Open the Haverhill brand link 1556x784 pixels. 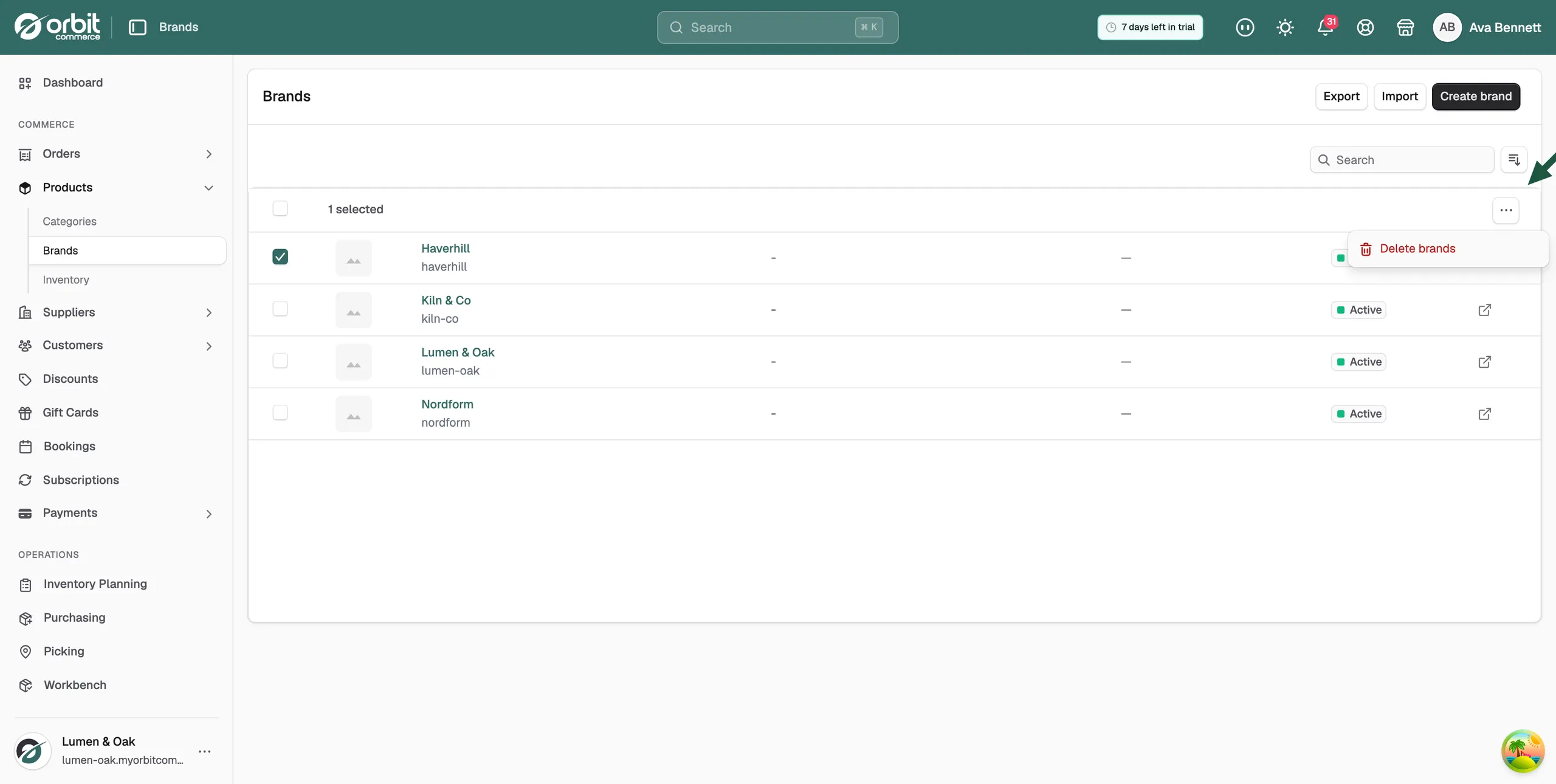446,249
